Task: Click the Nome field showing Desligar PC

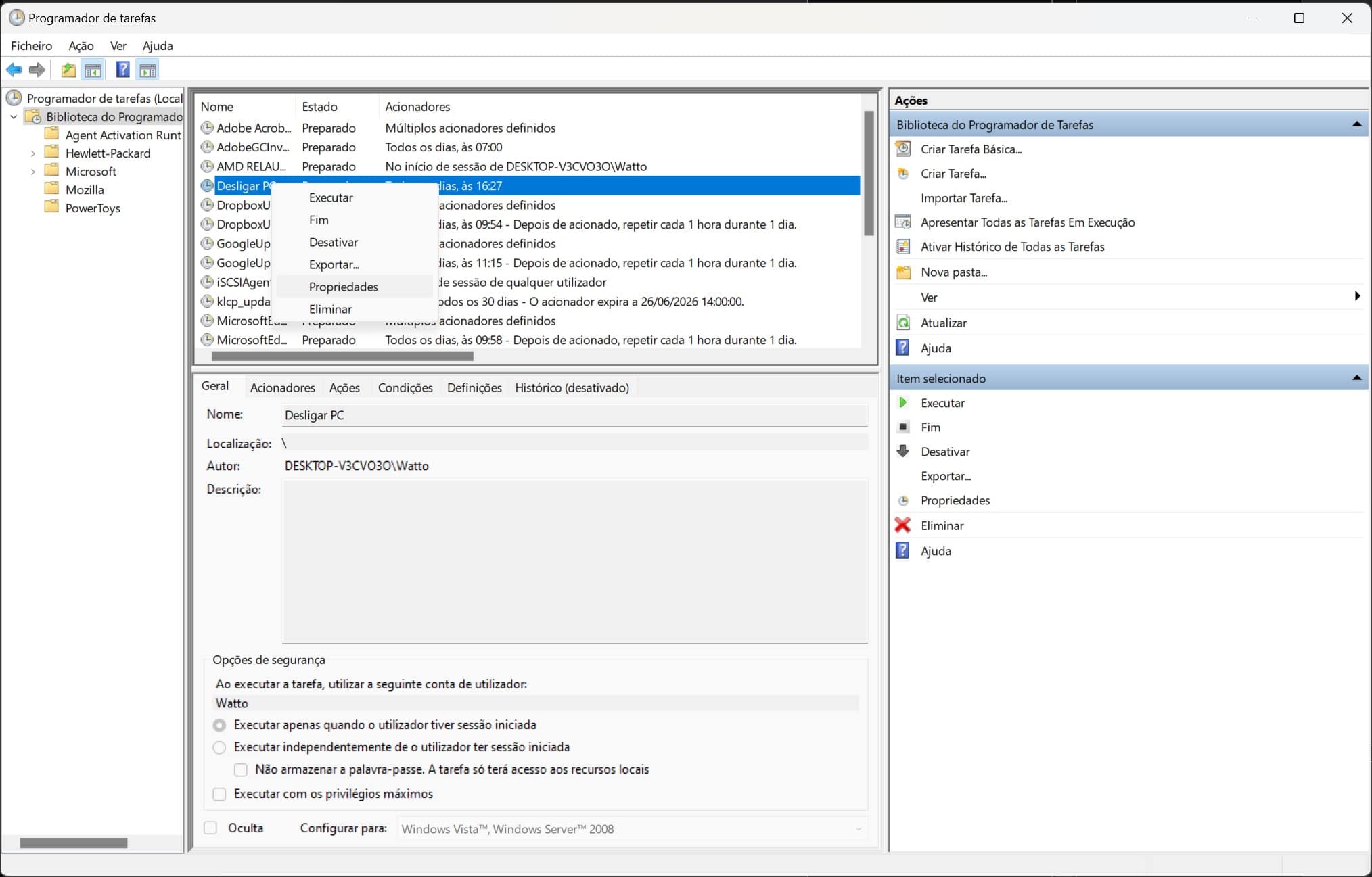Action: [x=574, y=415]
